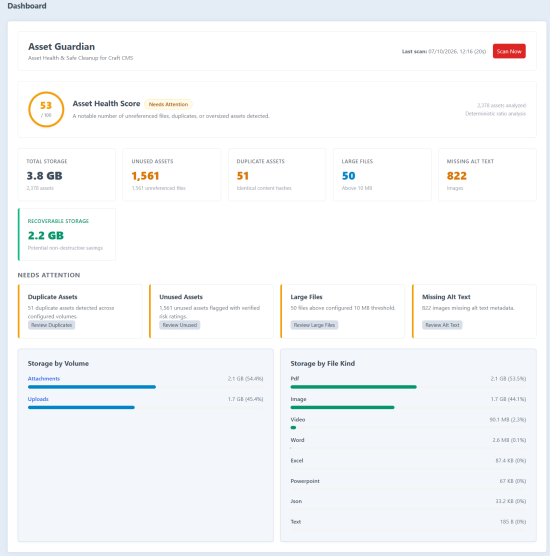550x556 pixels.
Task: Click the Missing Alt Text attention card title
Action: (446, 297)
